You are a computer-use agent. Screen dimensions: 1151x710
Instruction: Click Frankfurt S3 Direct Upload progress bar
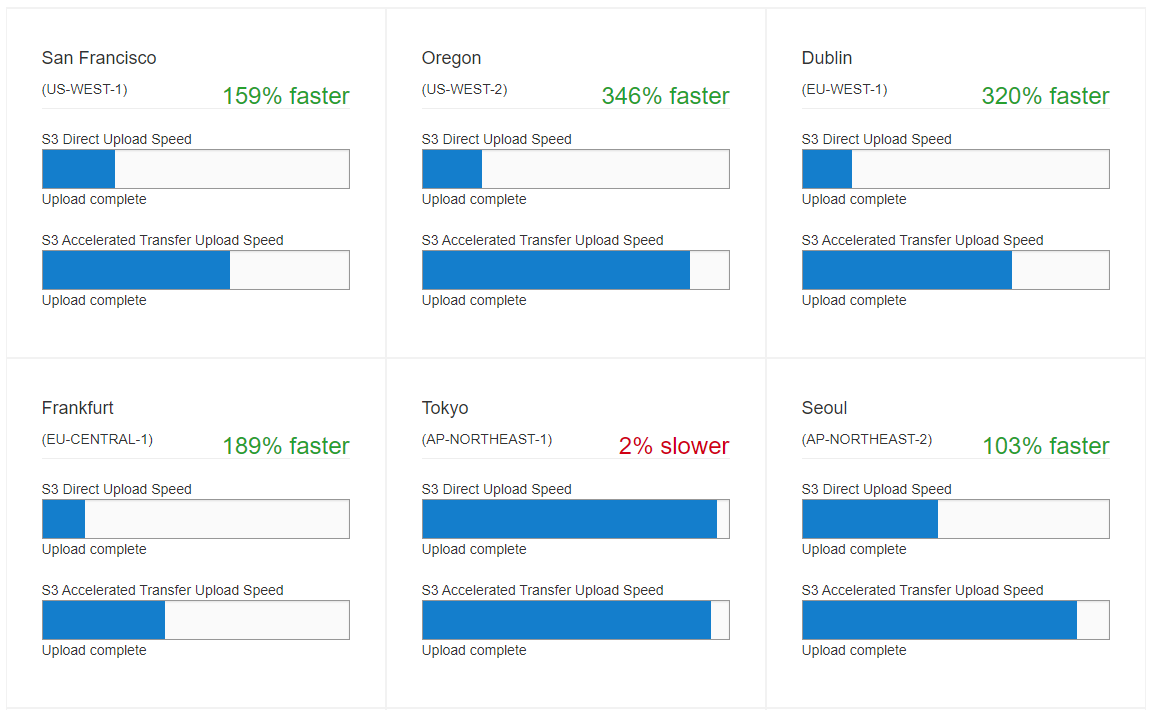(195, 519)
